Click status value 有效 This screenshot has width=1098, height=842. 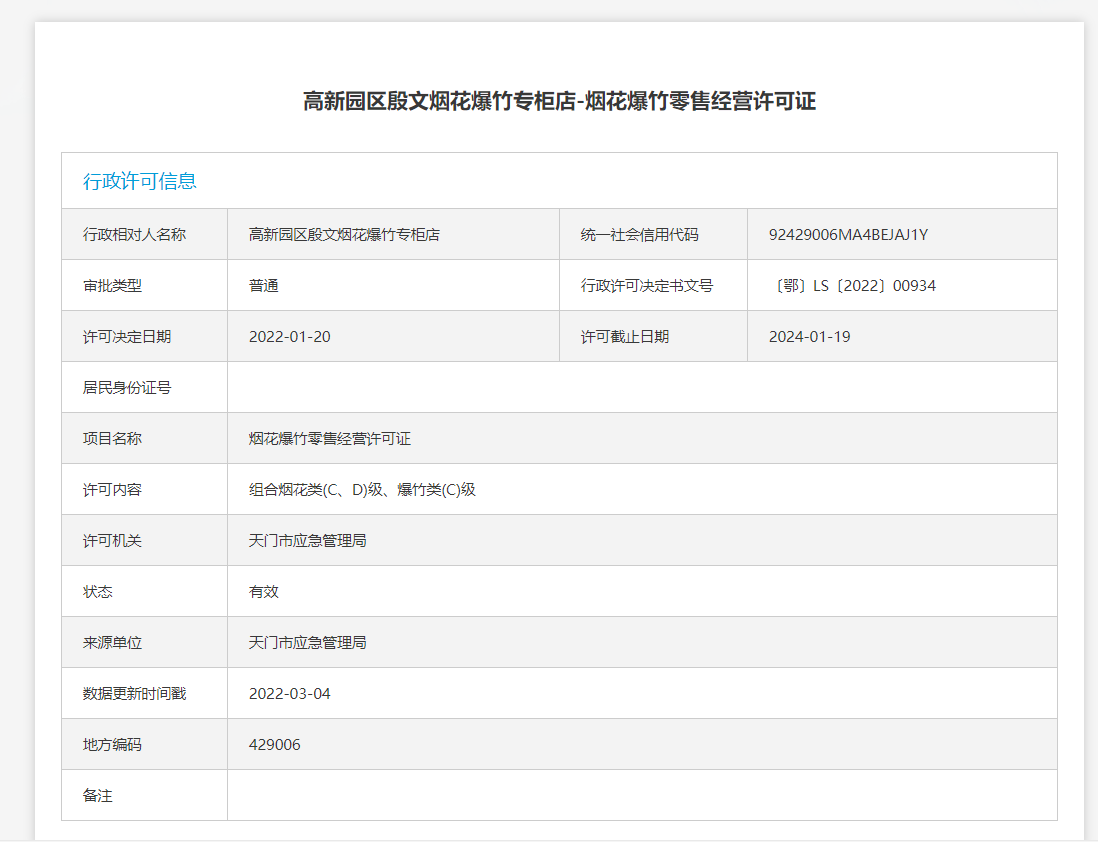[x=263, y=592]
